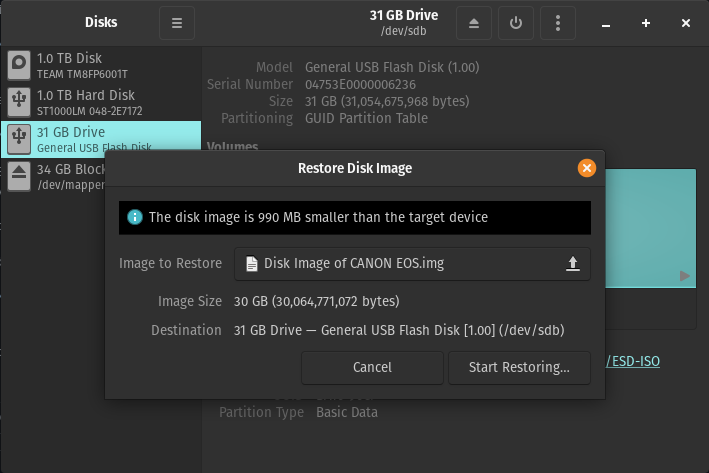Viewport: 709px width, 473px height.
Task: Open the Disks application hamburger menu
Action: [x=177, y=23]
